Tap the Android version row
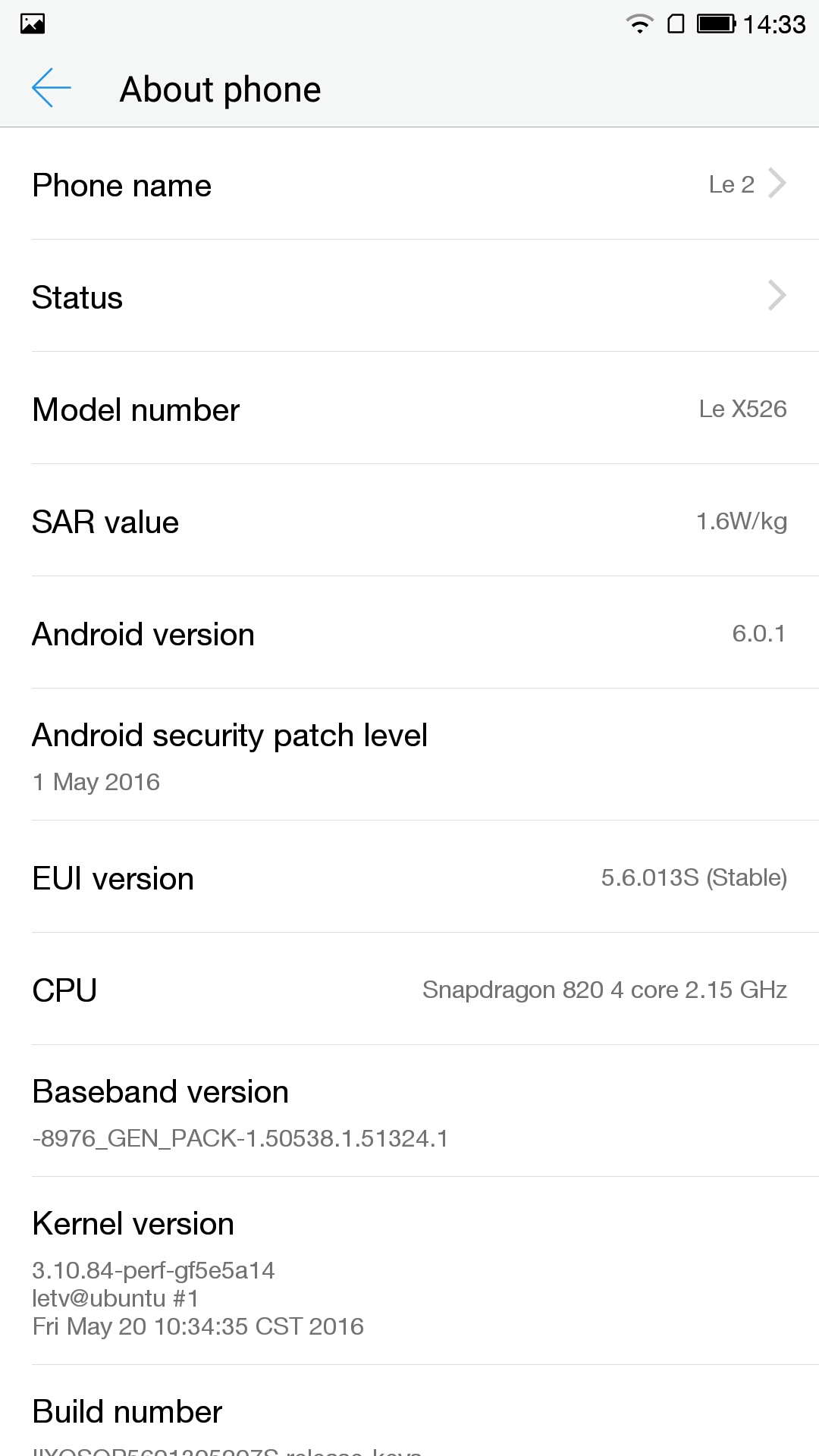819x1456 pixels. tap(409, 634)
